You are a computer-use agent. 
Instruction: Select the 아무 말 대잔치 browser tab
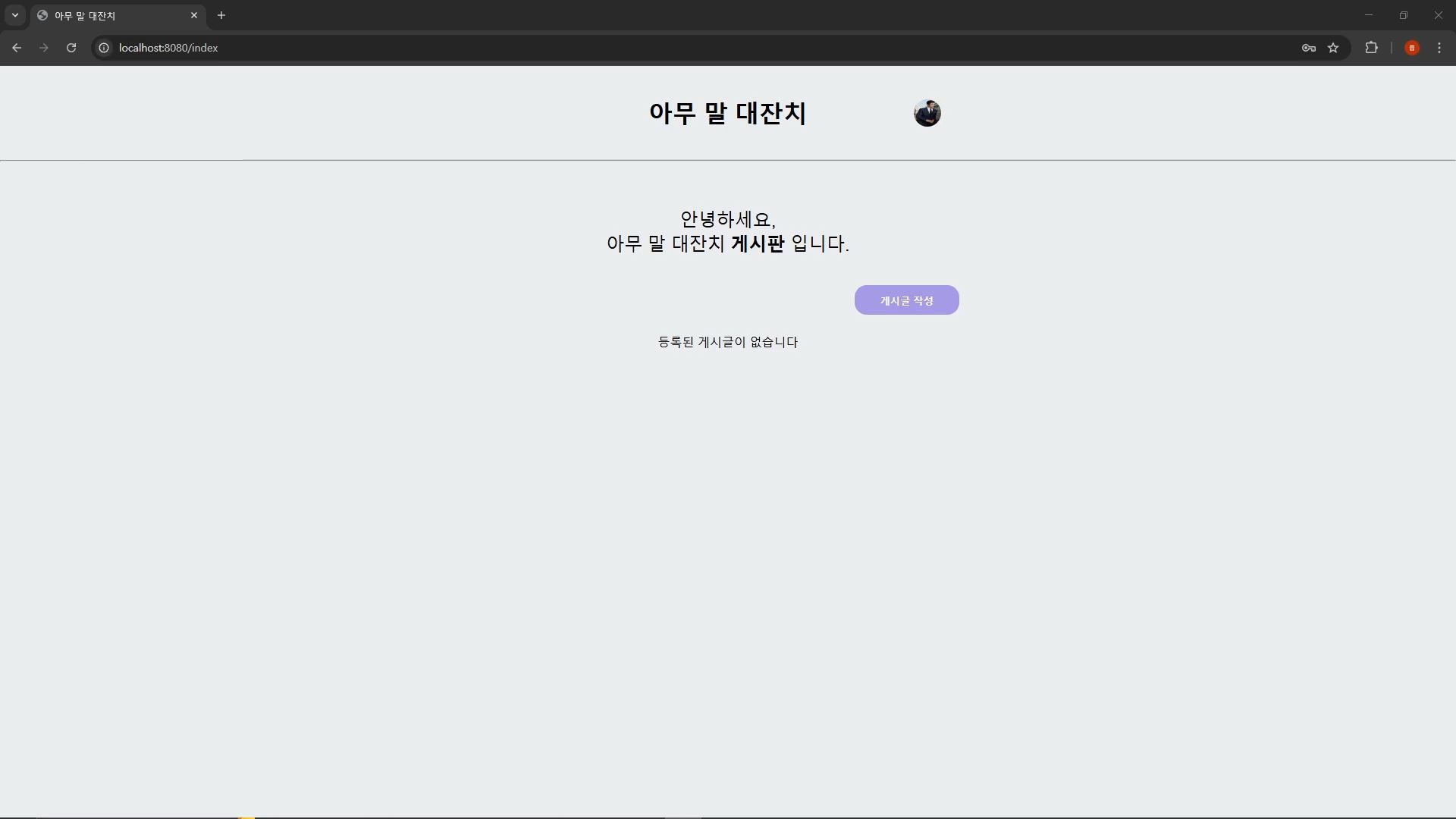(118, 16)
